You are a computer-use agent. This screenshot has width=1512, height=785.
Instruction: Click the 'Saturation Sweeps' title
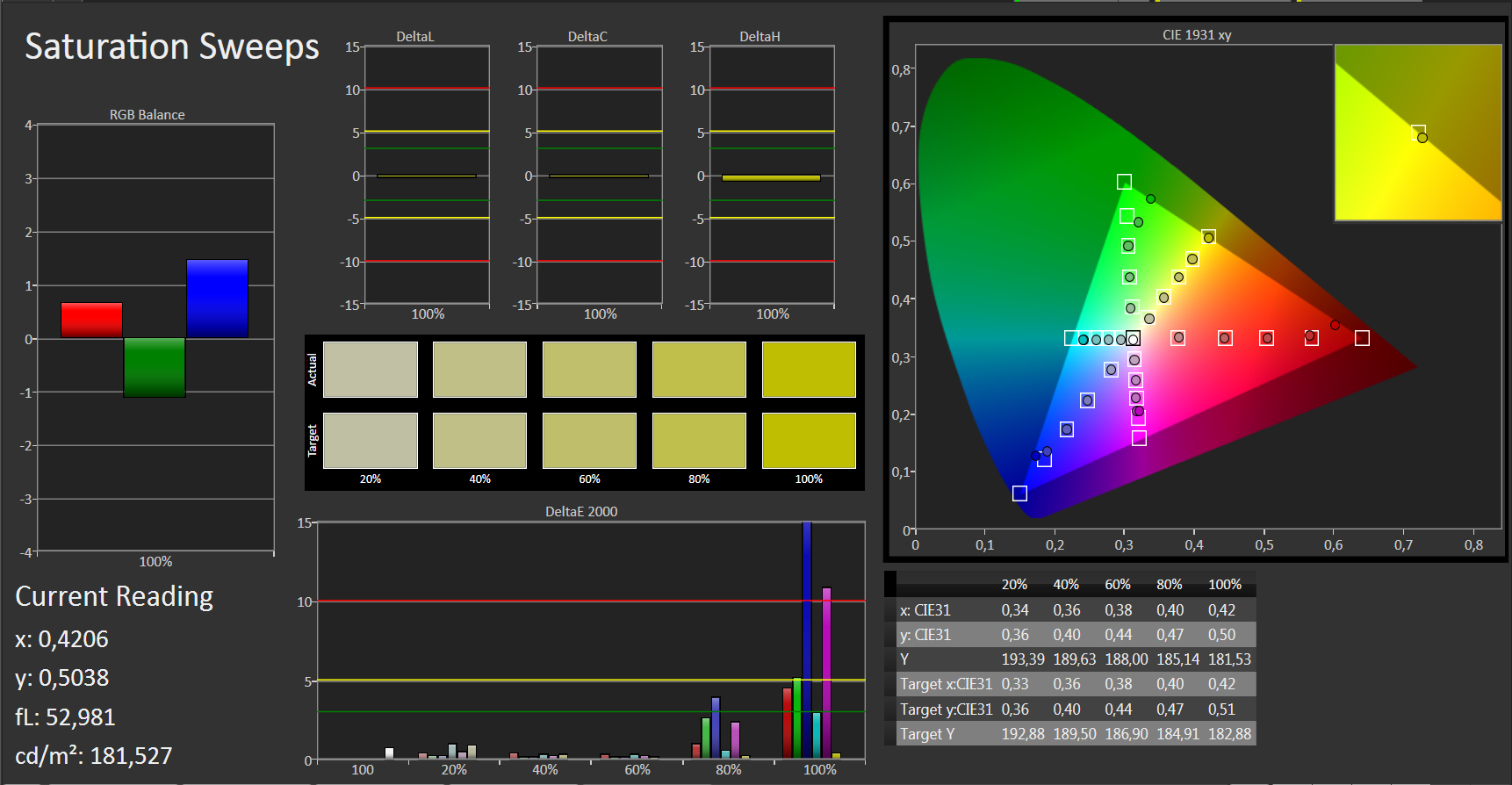[x=172, y=47]
